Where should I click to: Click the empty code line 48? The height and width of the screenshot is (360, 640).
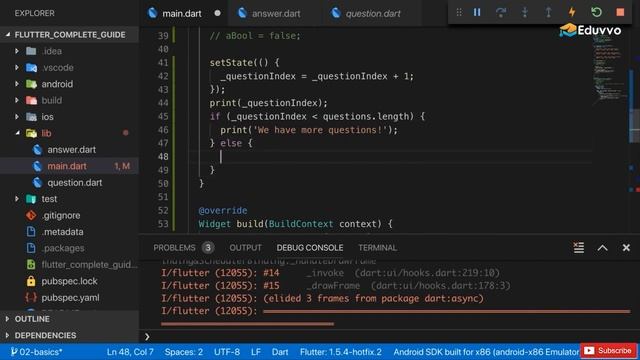click(x=392, y=157)
